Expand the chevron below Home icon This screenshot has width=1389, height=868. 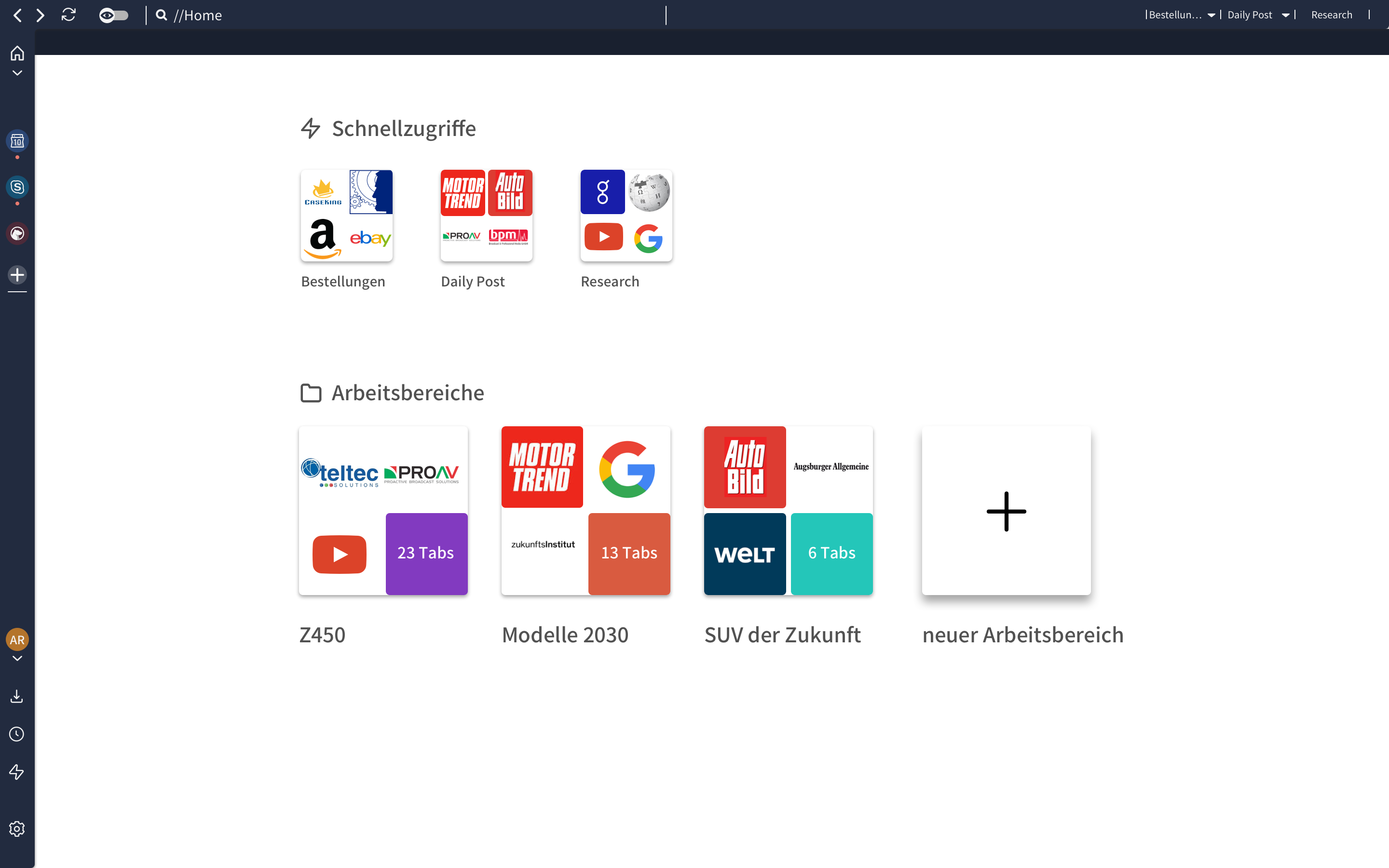[x=17, y=73]
